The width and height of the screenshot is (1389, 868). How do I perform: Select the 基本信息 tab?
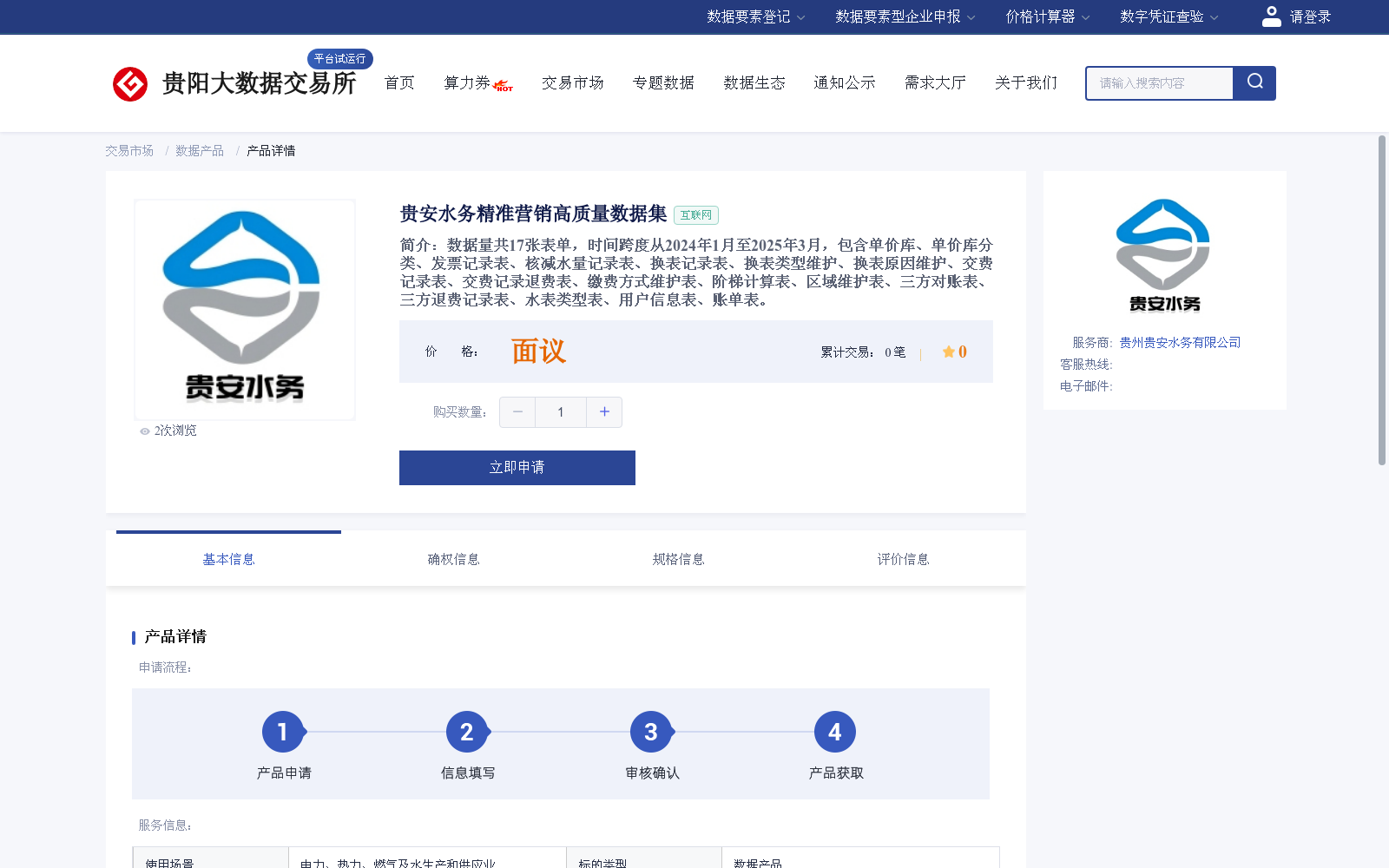tap(228, 560)
